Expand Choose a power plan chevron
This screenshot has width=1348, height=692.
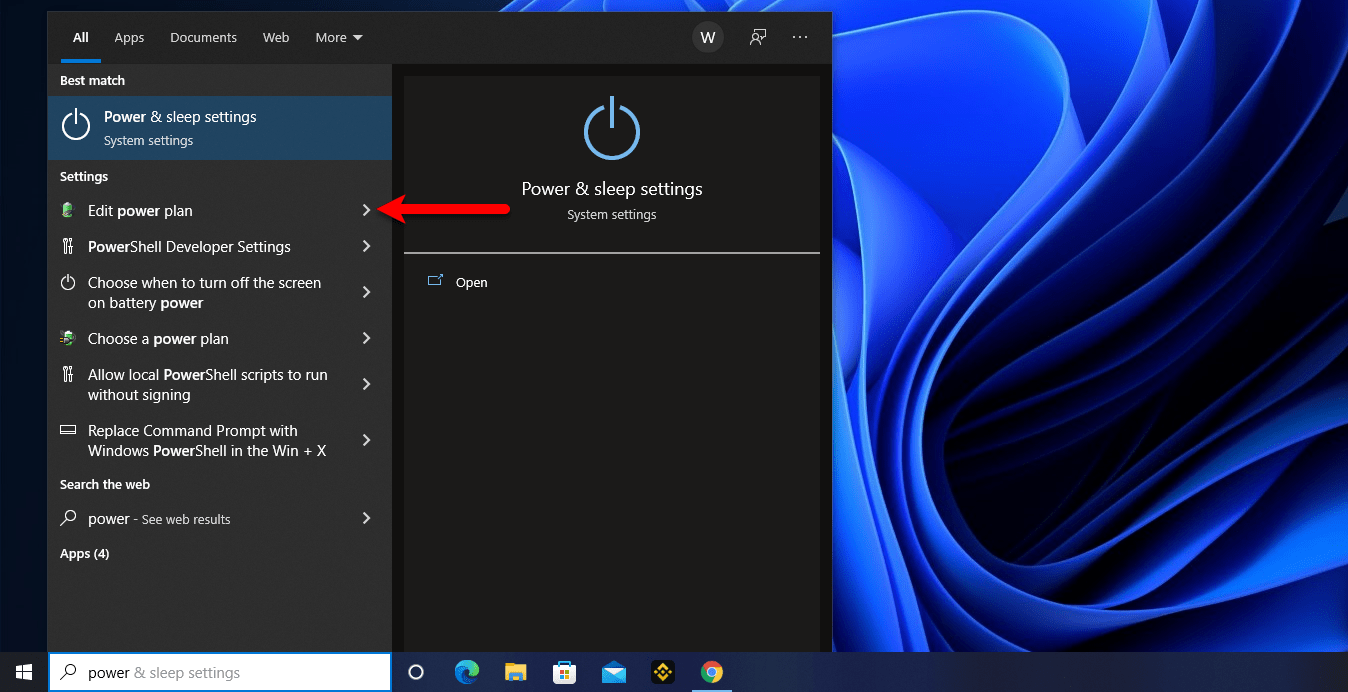tap(366, 339)
